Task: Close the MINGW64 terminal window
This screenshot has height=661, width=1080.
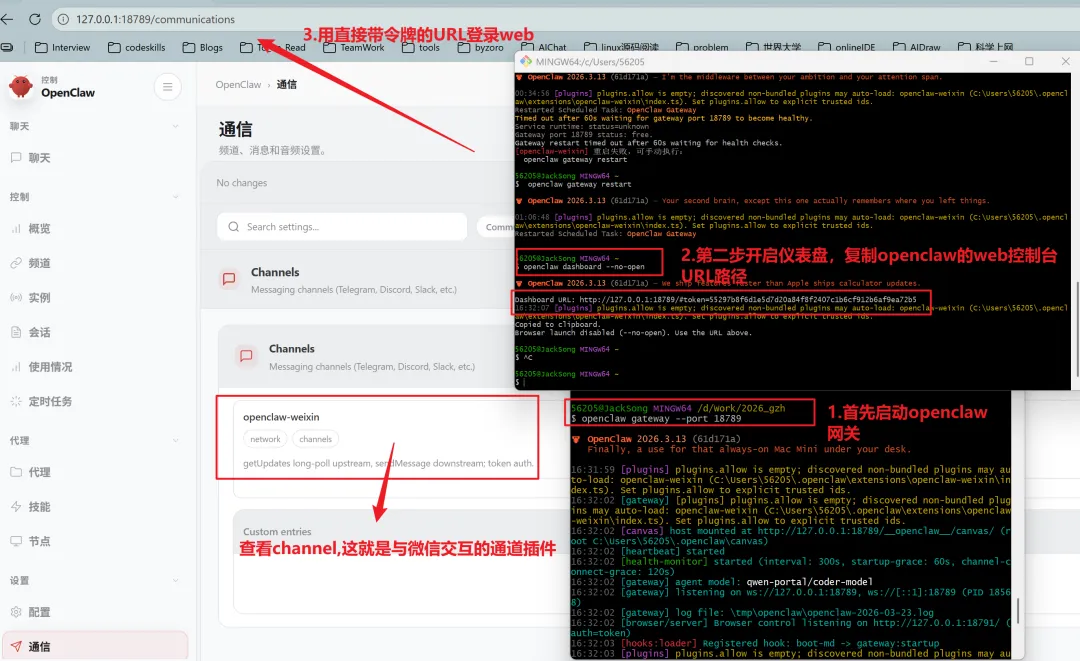Action: (x=1066, y=61)
